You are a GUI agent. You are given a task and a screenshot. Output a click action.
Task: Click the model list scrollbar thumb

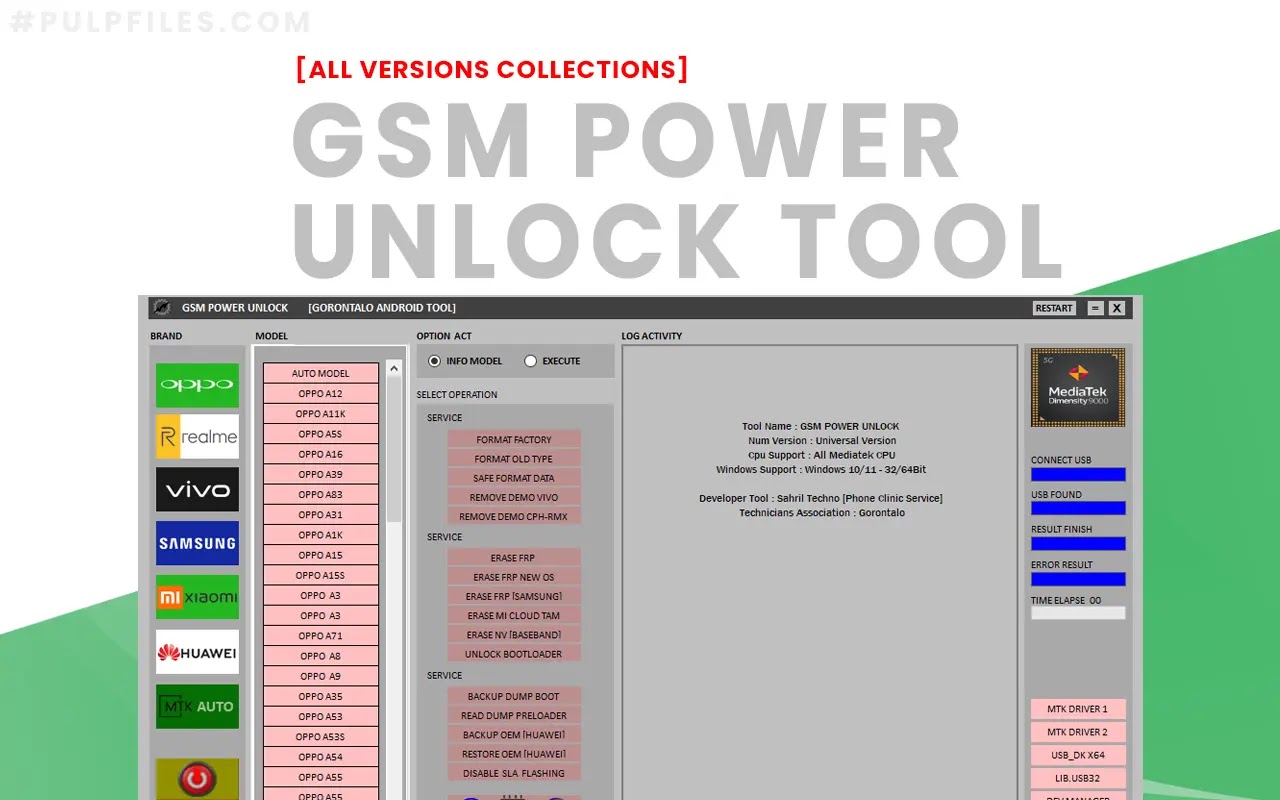393,450
